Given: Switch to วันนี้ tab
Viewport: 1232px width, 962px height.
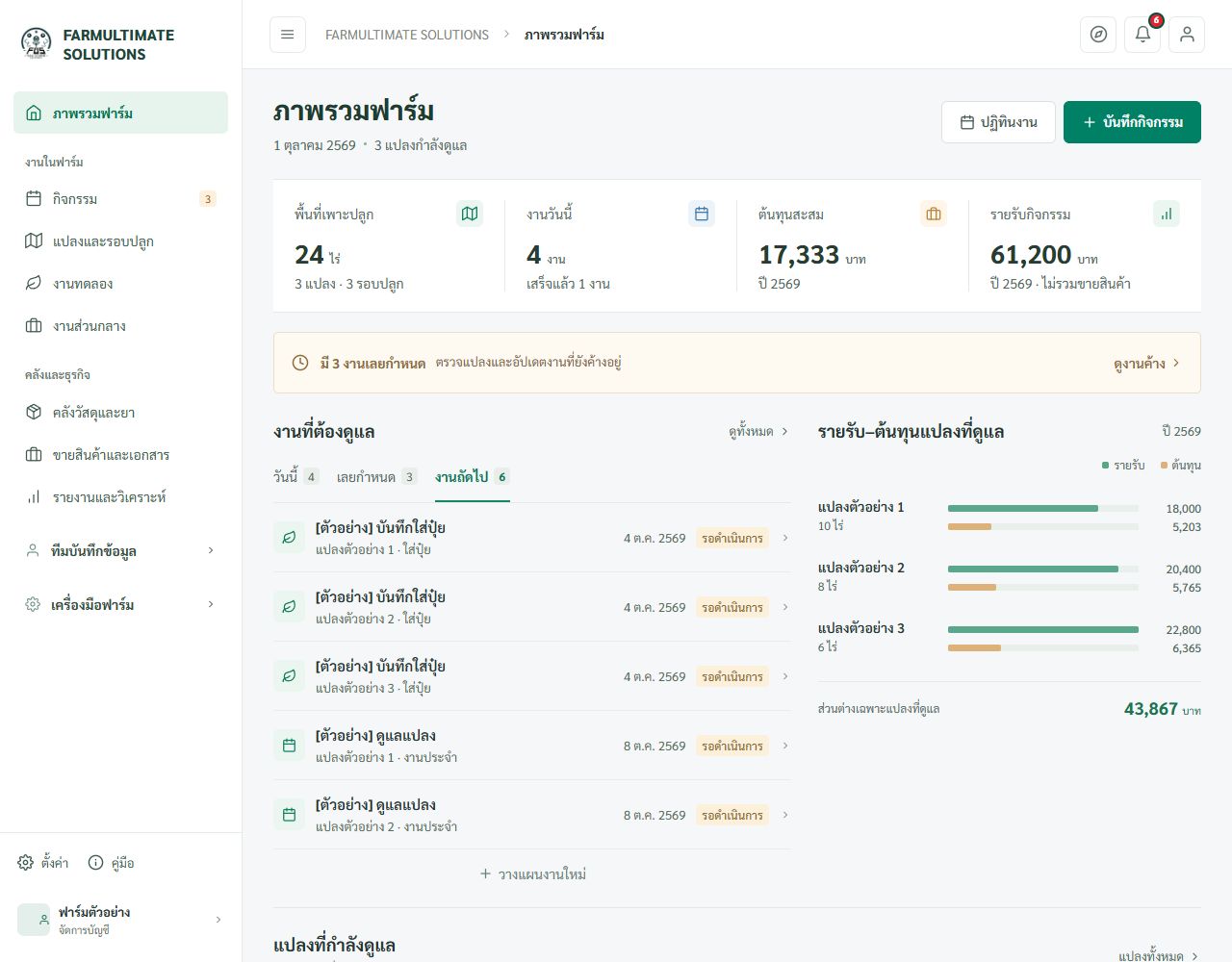Looking at the screenshot, I should pos(295,477).
